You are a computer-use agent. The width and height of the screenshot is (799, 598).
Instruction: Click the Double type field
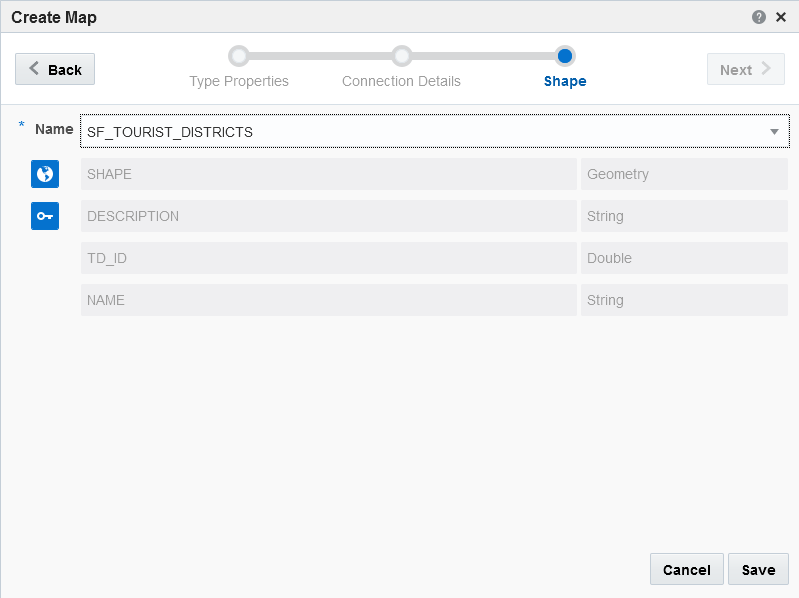(x=684, y=258)
